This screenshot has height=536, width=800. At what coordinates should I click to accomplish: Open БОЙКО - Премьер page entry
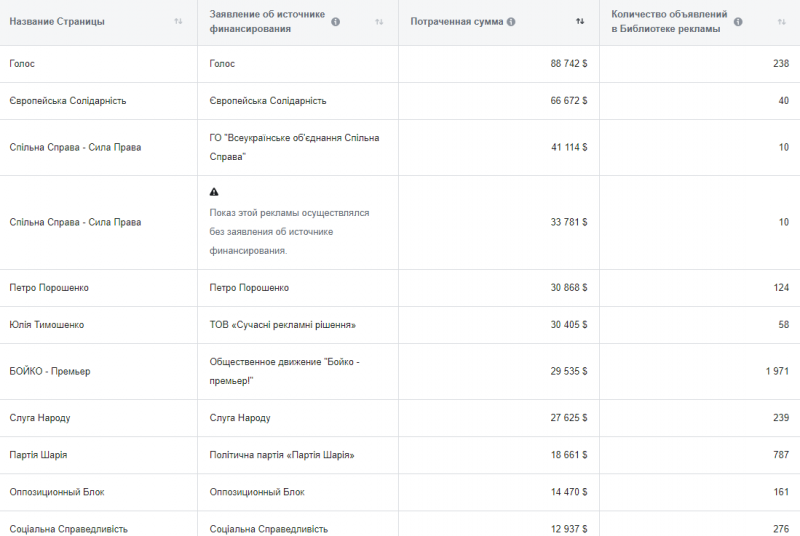coord(50,372)
